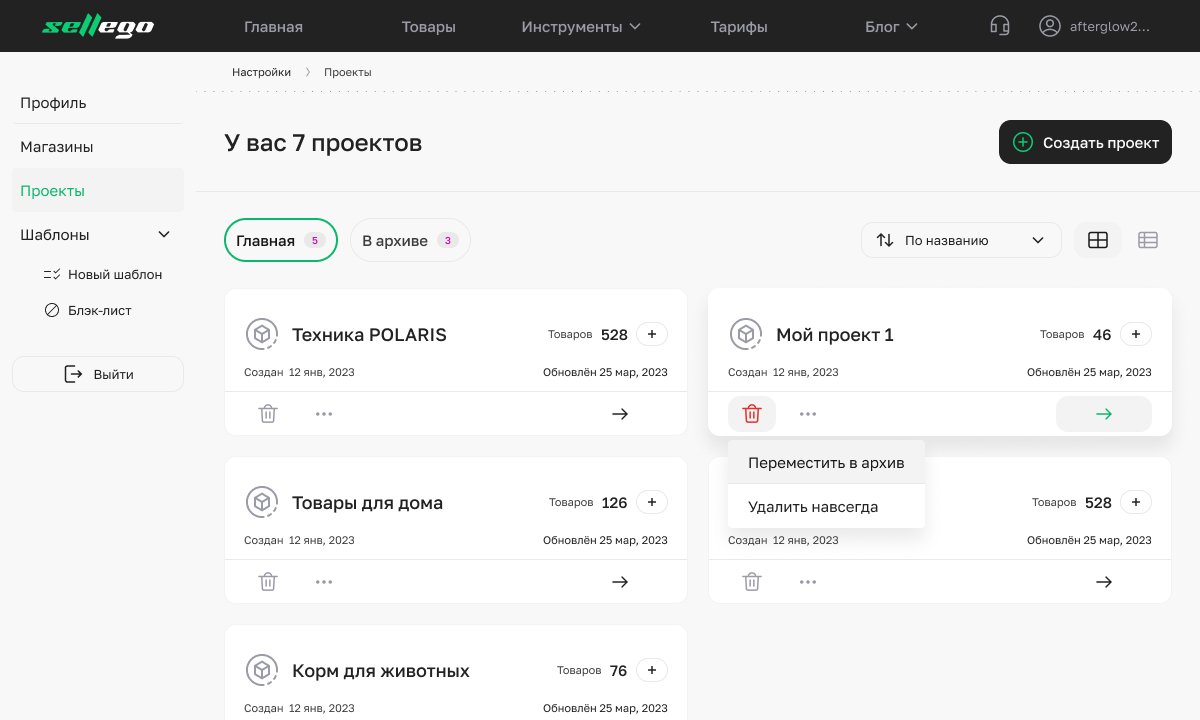Viewport: 1200px width, 720px height.
Task: Collapse the Шаблоны section chevron
Action: (165, 235)
